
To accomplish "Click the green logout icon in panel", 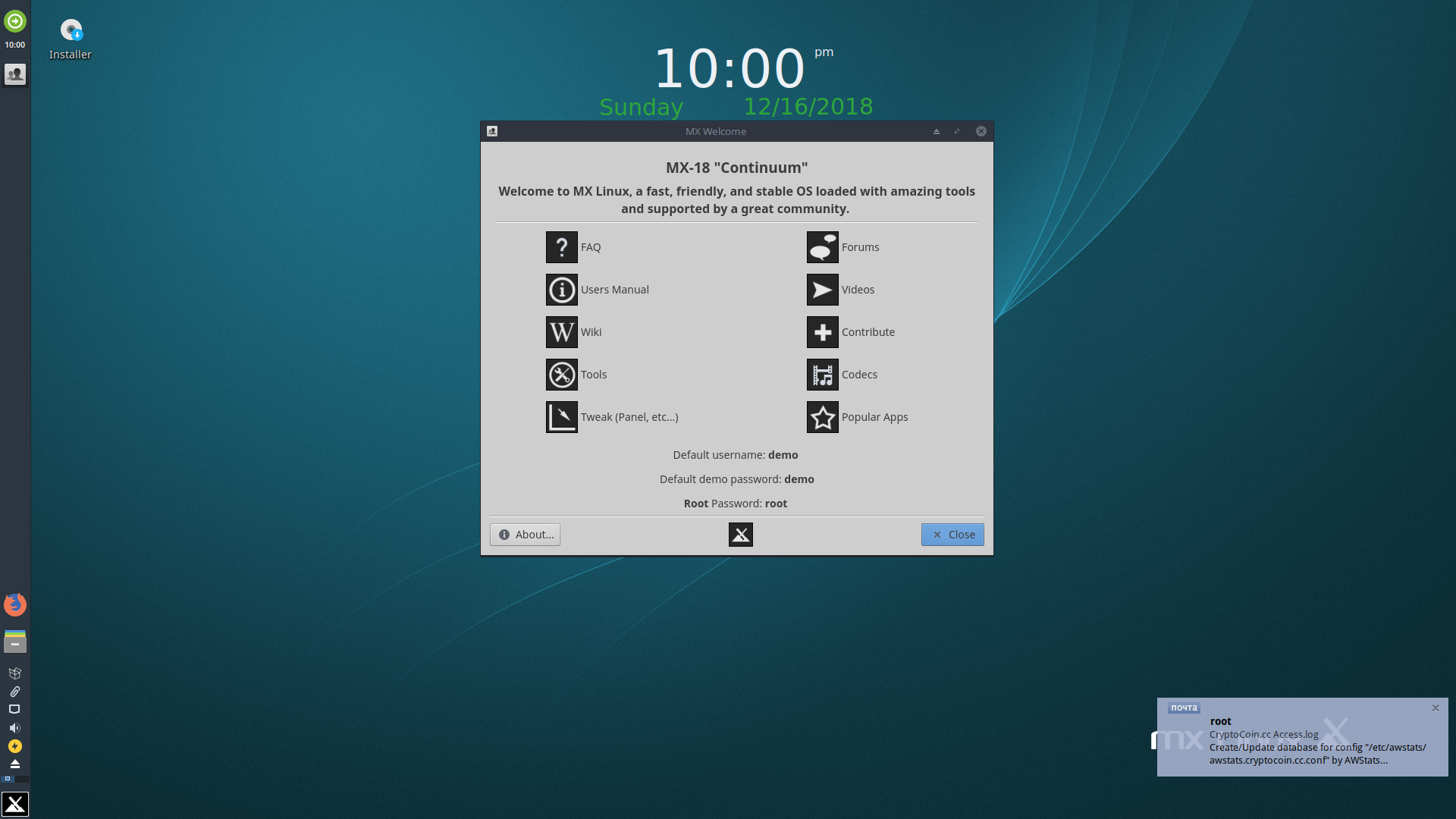I will 15,21.
